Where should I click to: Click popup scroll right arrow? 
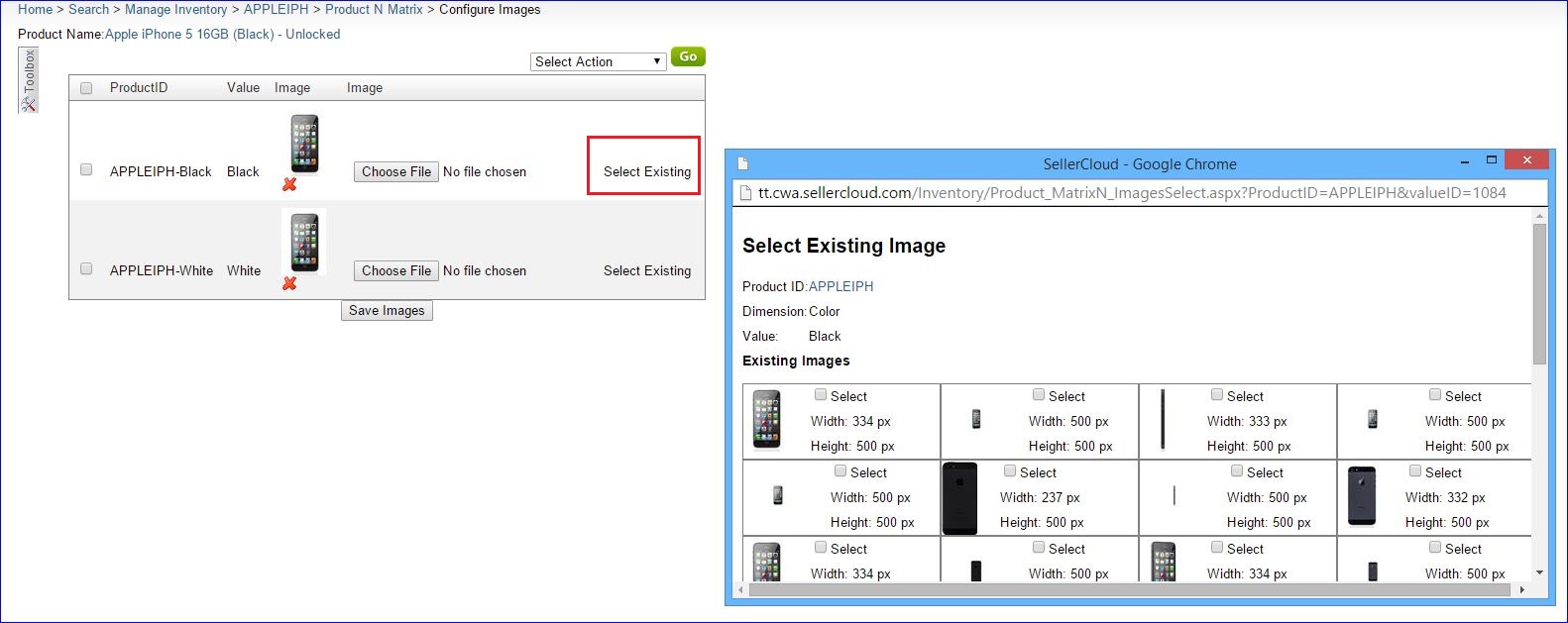coord(1522,590)
